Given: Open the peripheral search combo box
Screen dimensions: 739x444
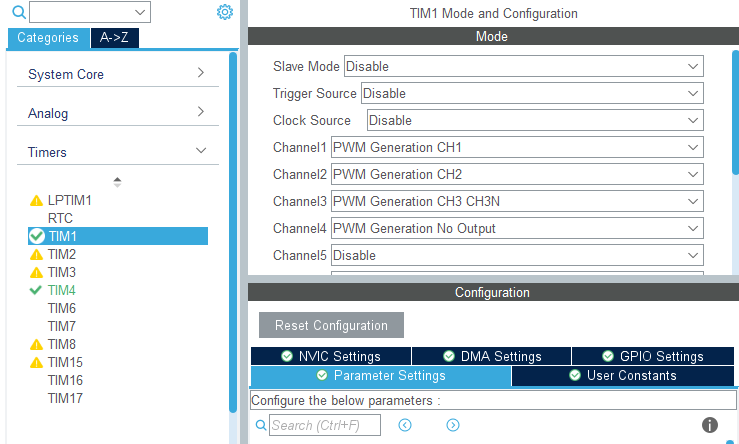Looking at the screenshot, I should 90,12.
